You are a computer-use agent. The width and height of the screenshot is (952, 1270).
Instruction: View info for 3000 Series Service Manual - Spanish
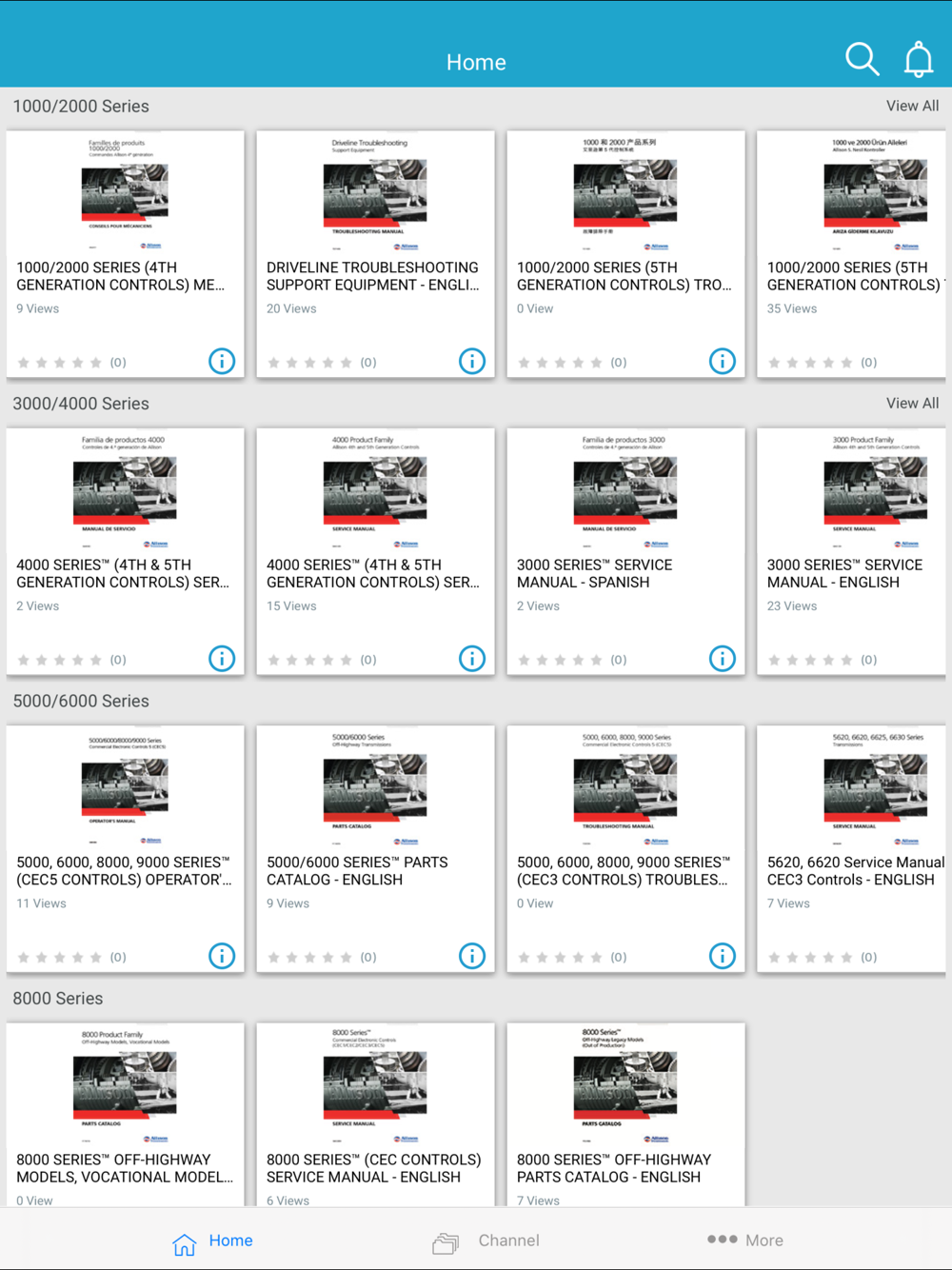(723, 659)
